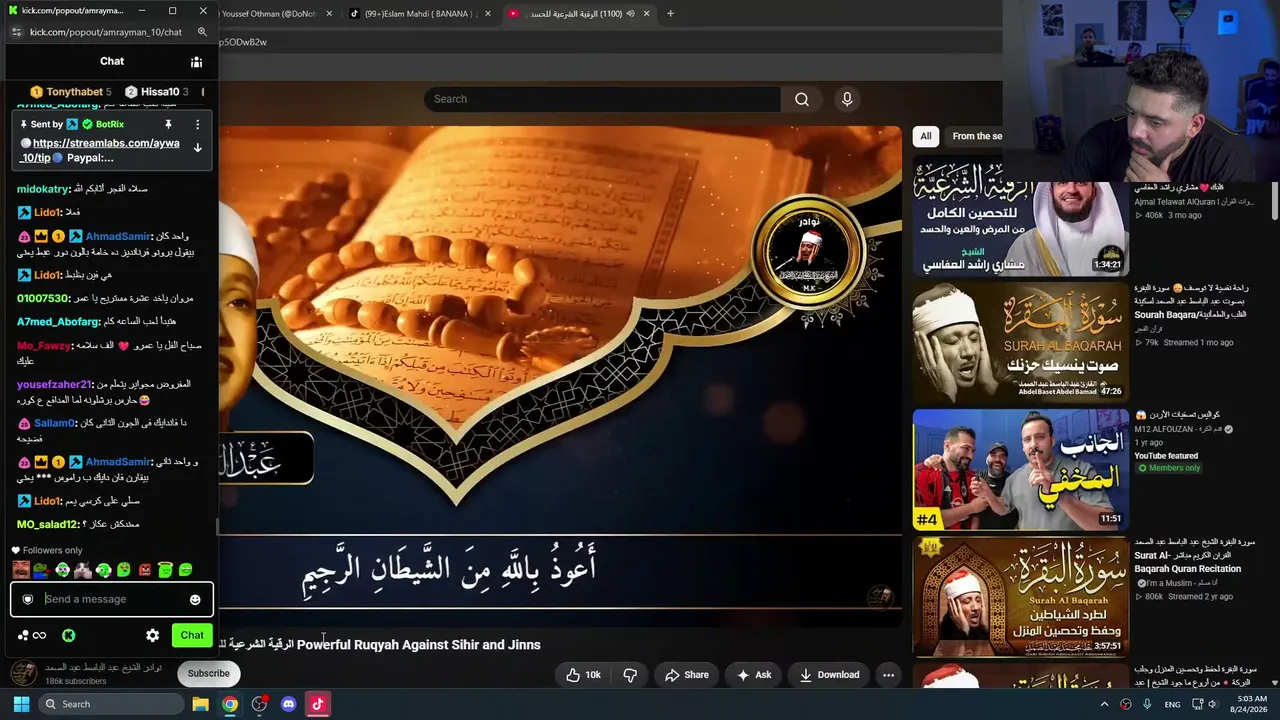Open Discord from taskbar
The width and height of the screenshot is (1280, 720).
pyautogui.click(x=289, y=704)
